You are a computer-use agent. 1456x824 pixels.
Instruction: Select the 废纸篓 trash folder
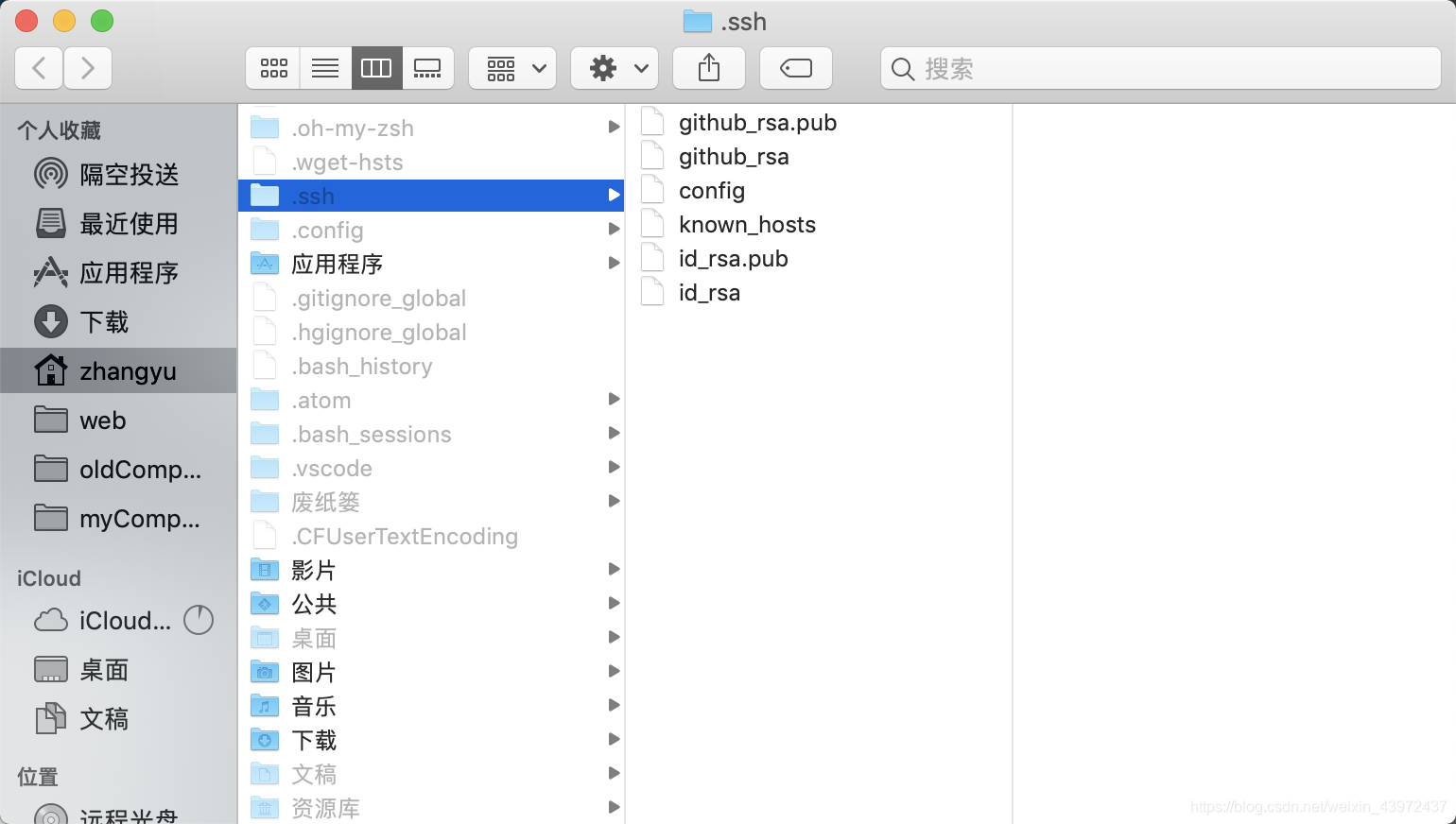click(431, 502)
